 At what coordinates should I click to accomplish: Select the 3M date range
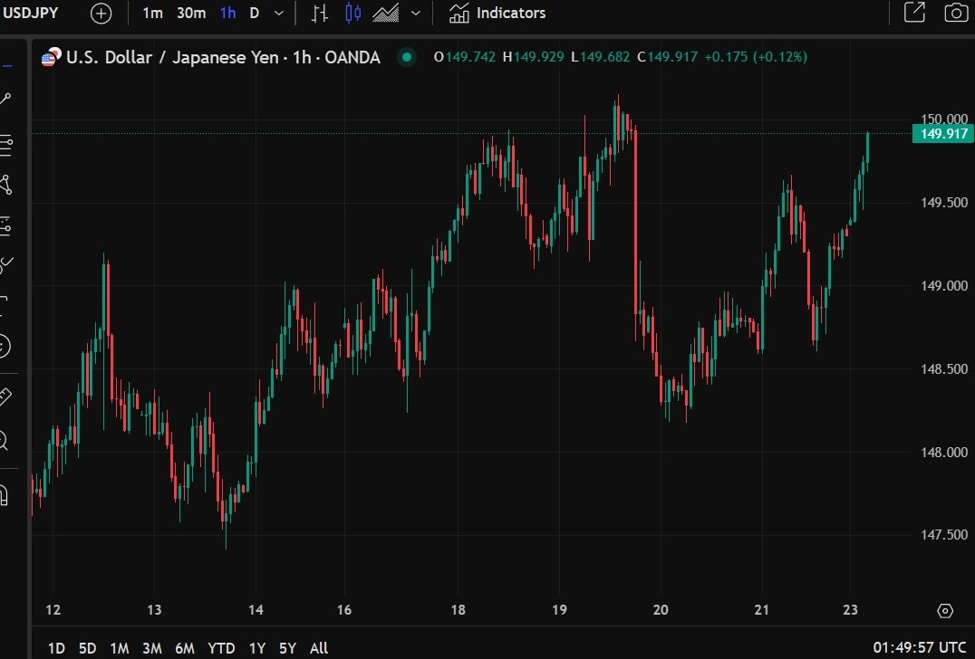coord(152,648)
